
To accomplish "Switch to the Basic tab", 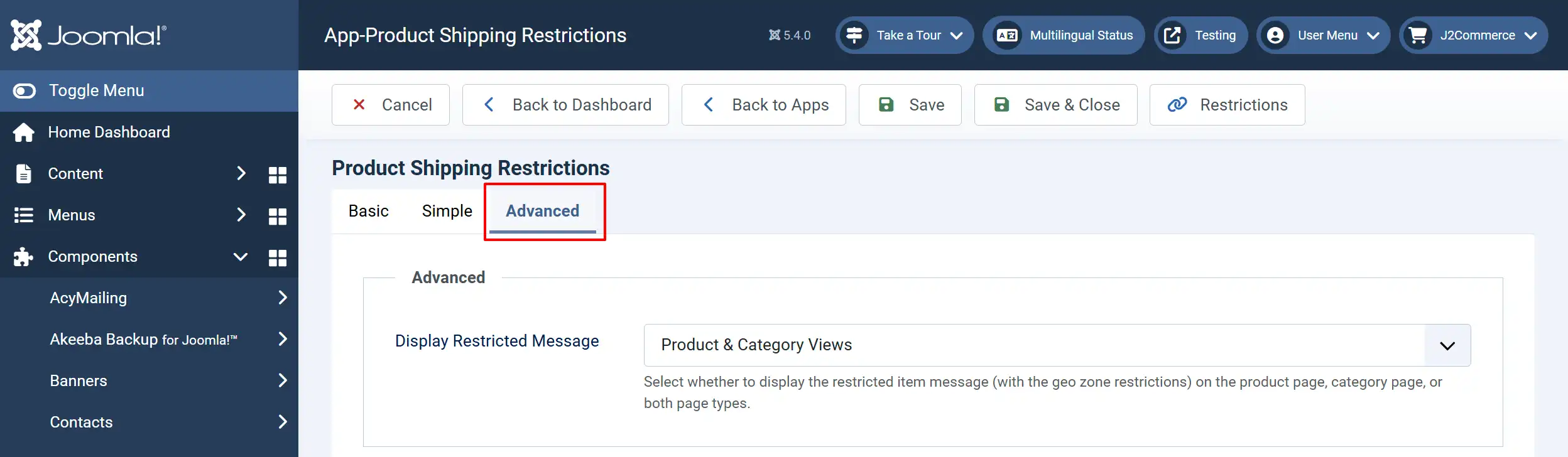I will [x=369, y=212].
